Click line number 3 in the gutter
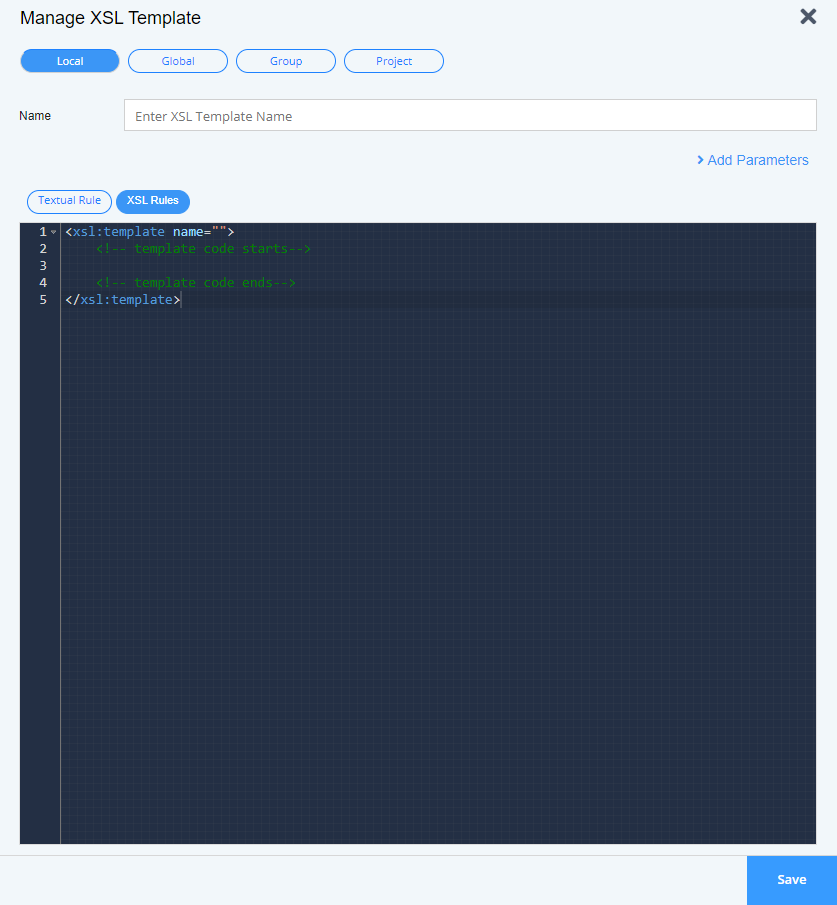The width and height of the screenshot is (837, 905). coord(43,266)
